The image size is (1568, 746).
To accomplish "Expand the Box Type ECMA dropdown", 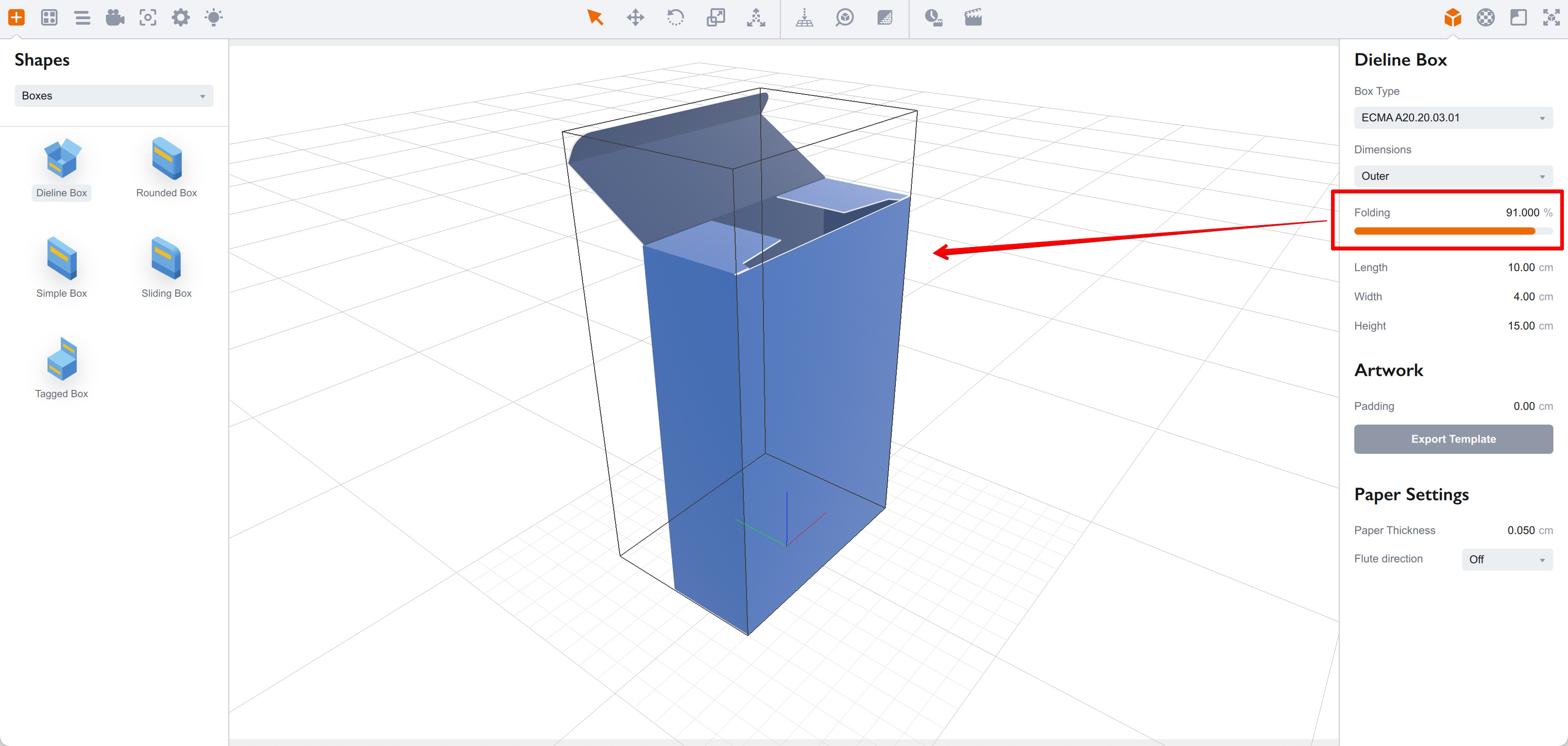I will pos(1452,117).
